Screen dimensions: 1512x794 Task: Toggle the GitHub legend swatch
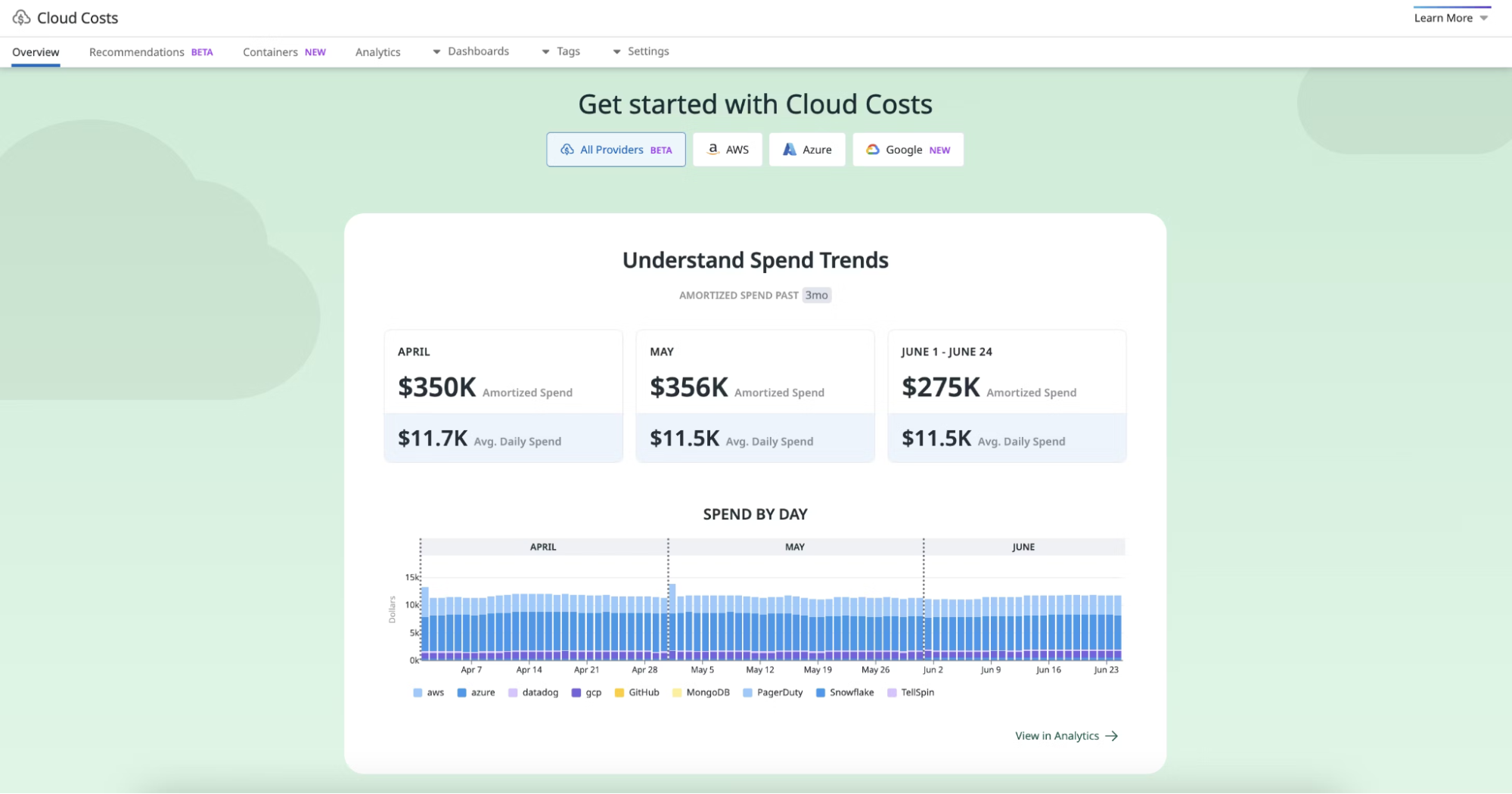(619, 693)
